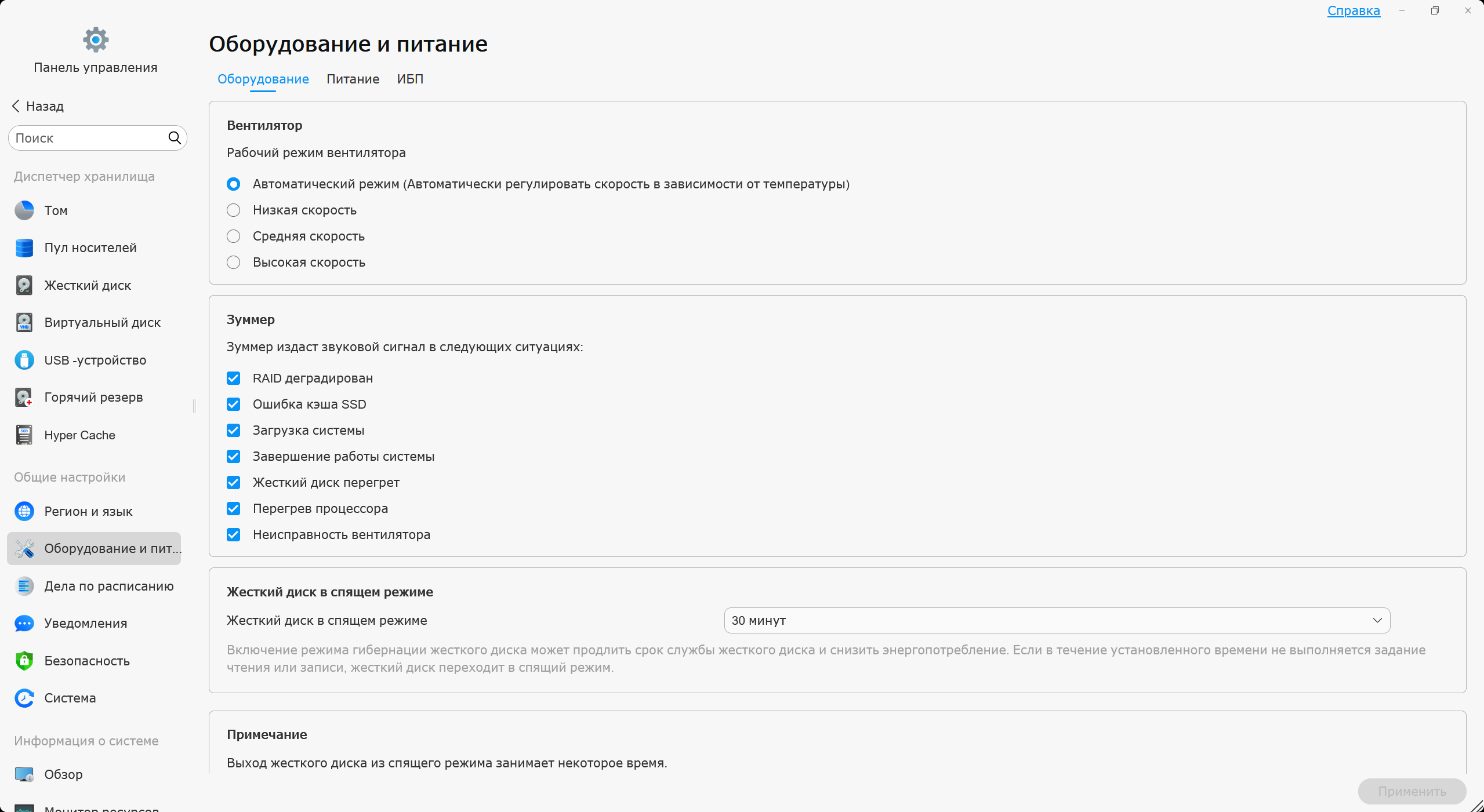Screen dimensions: 1484x812
Task: Open the ИБП tab
Action: (x=410, y=79)
